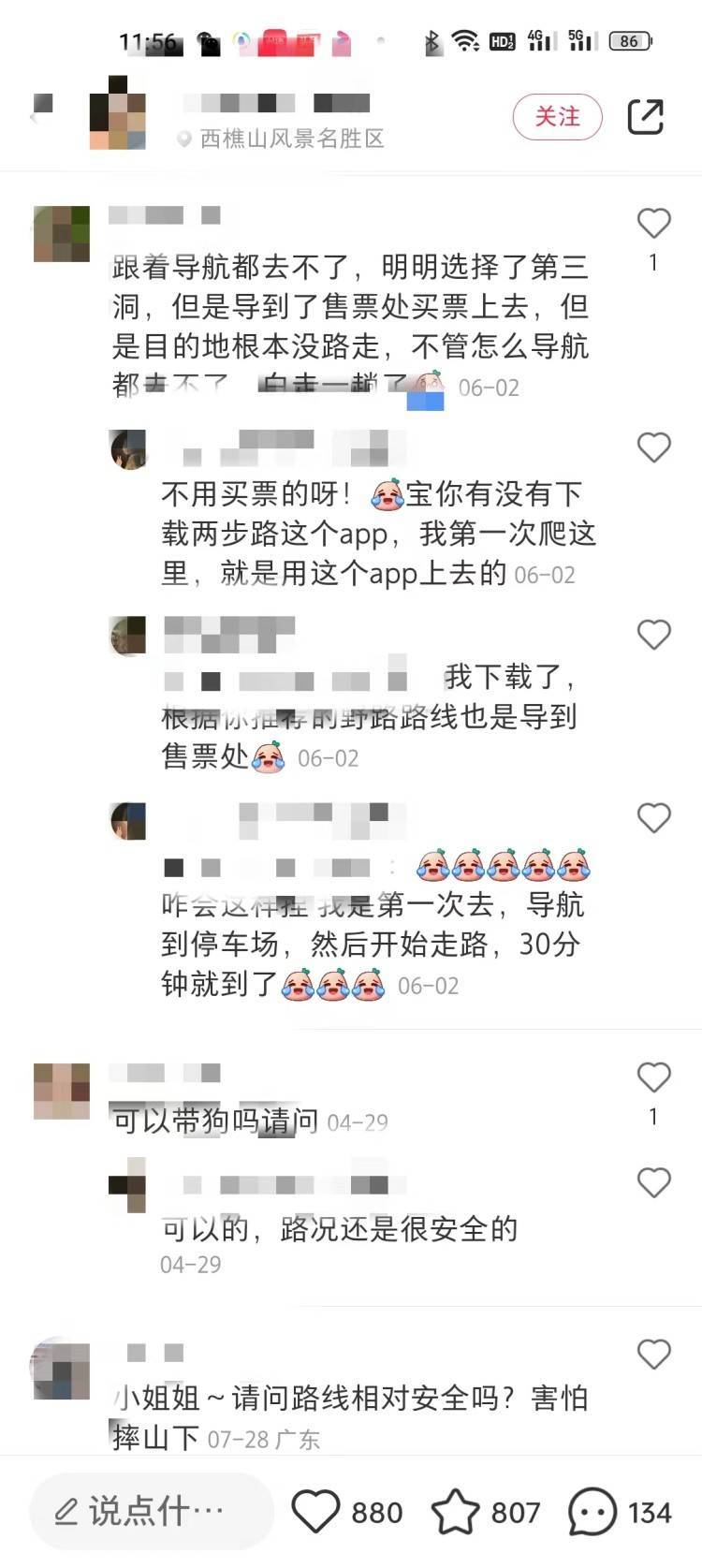702x1568 pixels.
Task: Open the avatar of the first commenter
Action: coord(62,234)
